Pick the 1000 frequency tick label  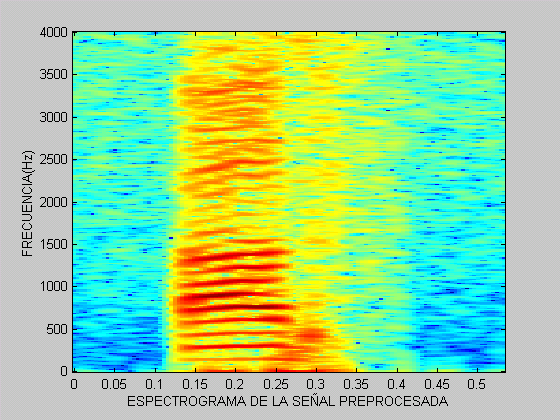point(54,286)
